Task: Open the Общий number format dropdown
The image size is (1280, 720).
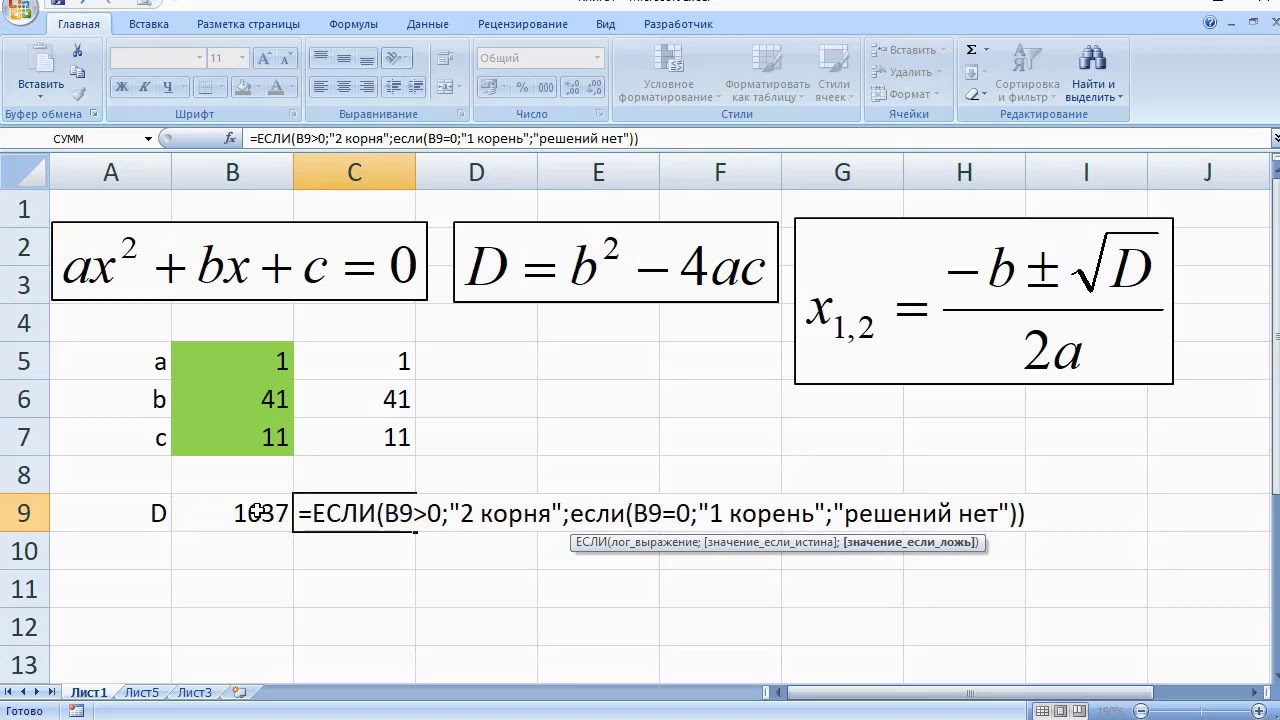Action: coord(598,58)
